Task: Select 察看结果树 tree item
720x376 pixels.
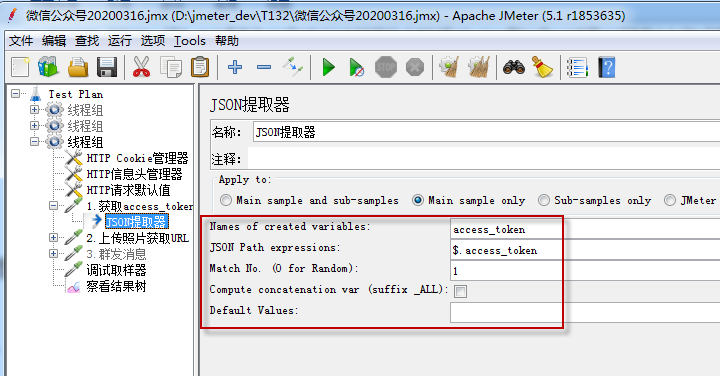Action: pyautogui.click(x=116, y=286)
